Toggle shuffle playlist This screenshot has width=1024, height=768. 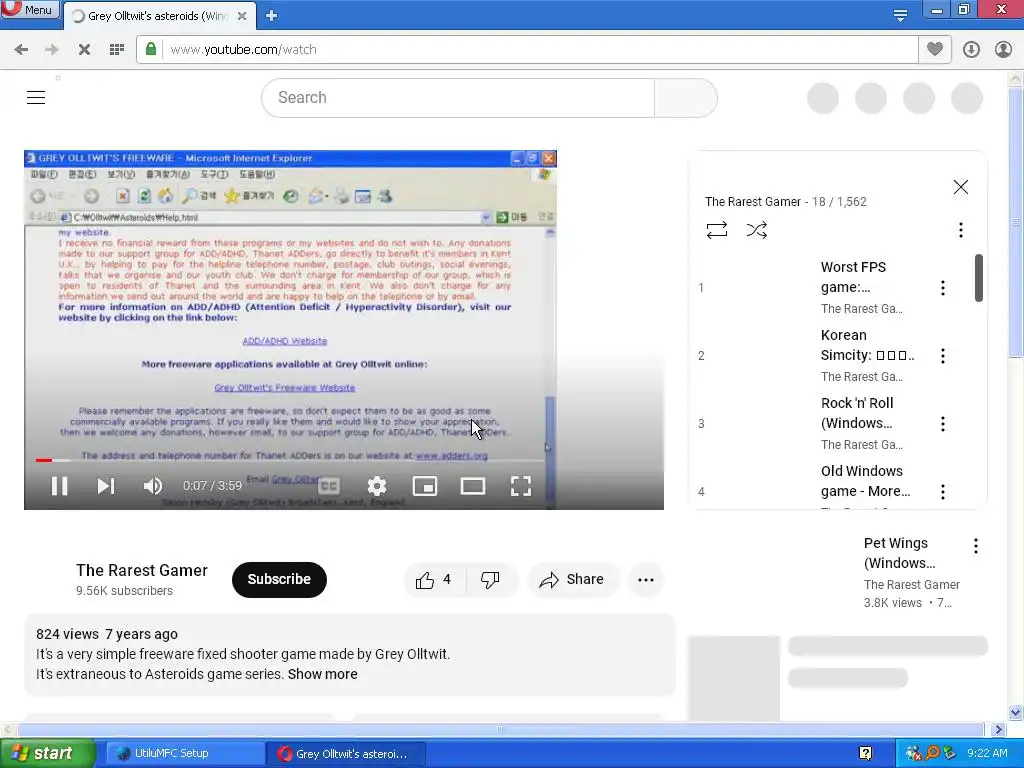click(x=757, y=230)
